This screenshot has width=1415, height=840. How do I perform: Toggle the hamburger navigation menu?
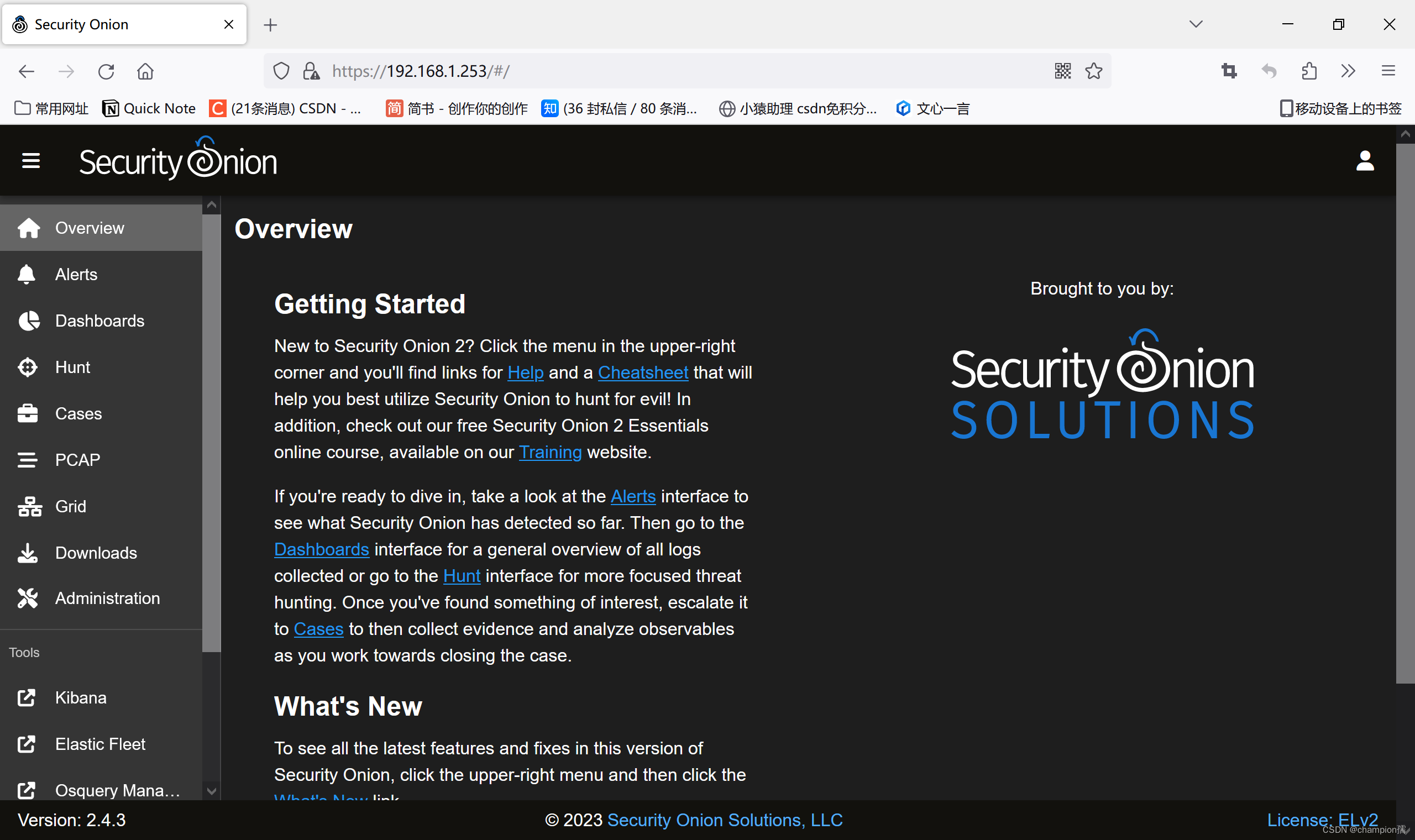[30, 161]
